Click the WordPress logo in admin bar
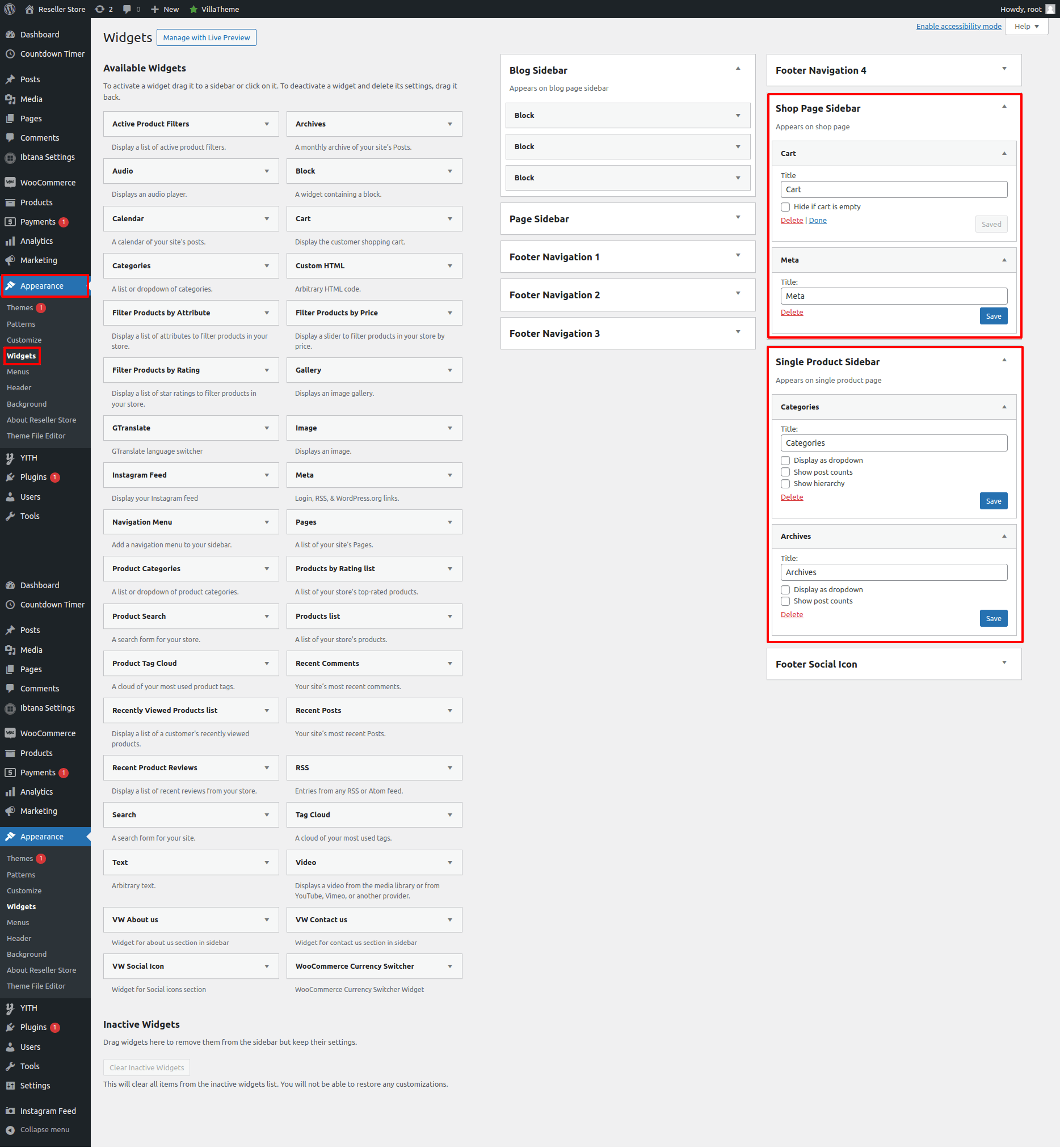 10,9
